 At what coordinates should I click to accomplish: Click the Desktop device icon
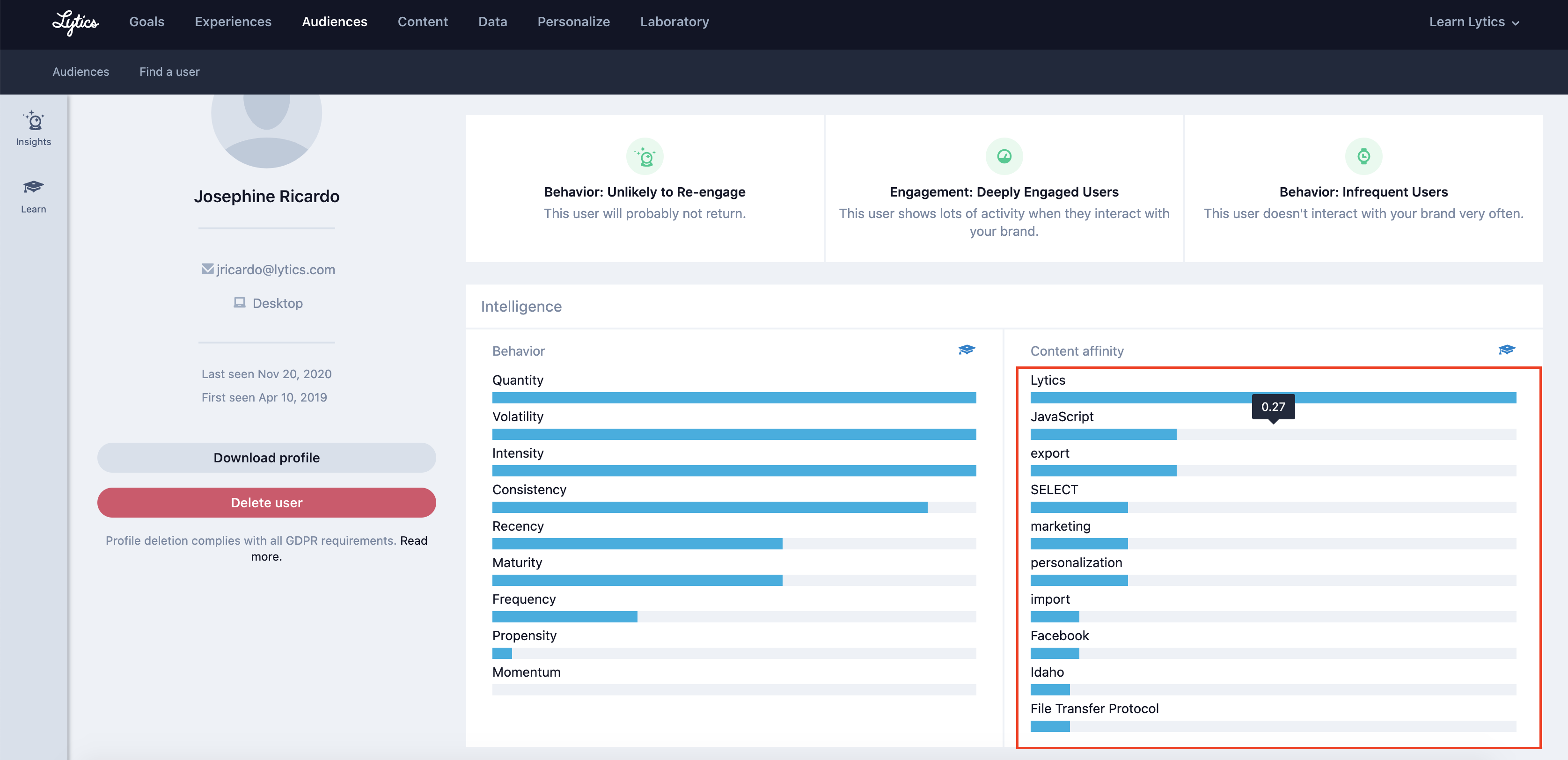(x=240, y=302)
